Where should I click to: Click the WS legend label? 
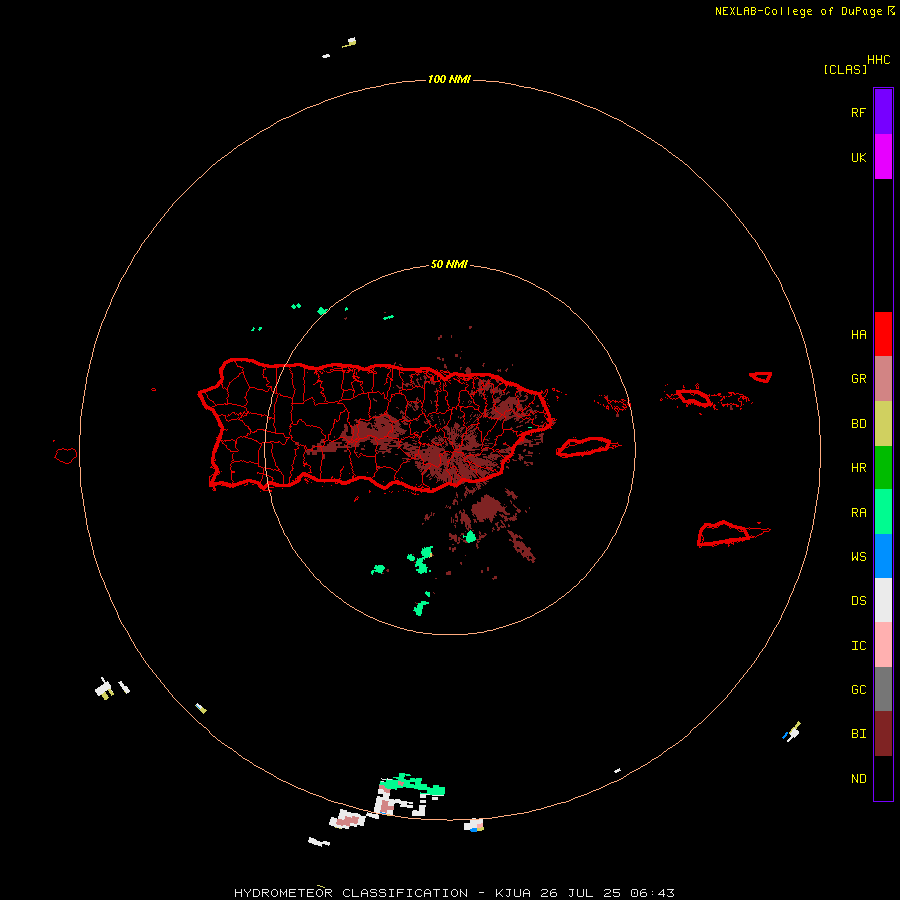[x=858, y=557]
